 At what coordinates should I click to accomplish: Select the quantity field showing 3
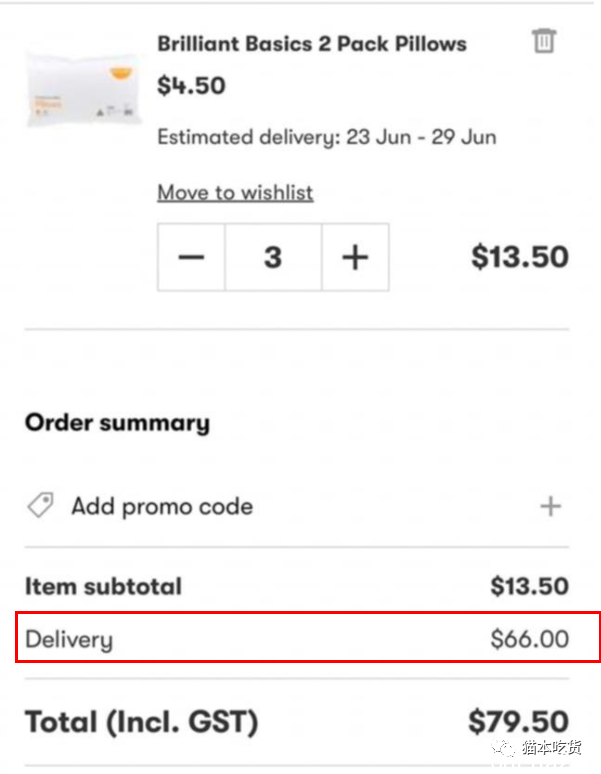tap(273, 257)
